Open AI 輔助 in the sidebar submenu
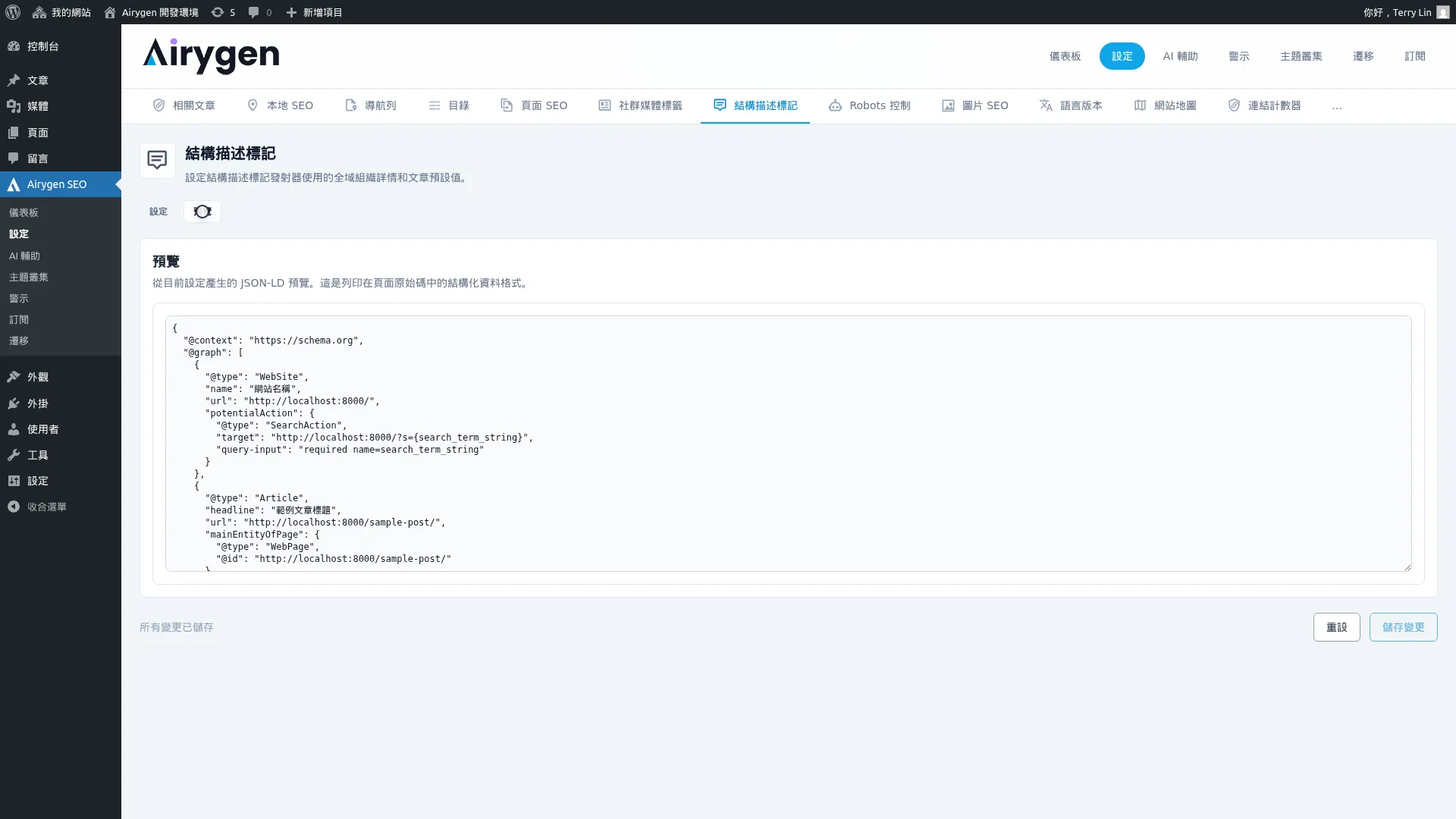 (24, 256)
